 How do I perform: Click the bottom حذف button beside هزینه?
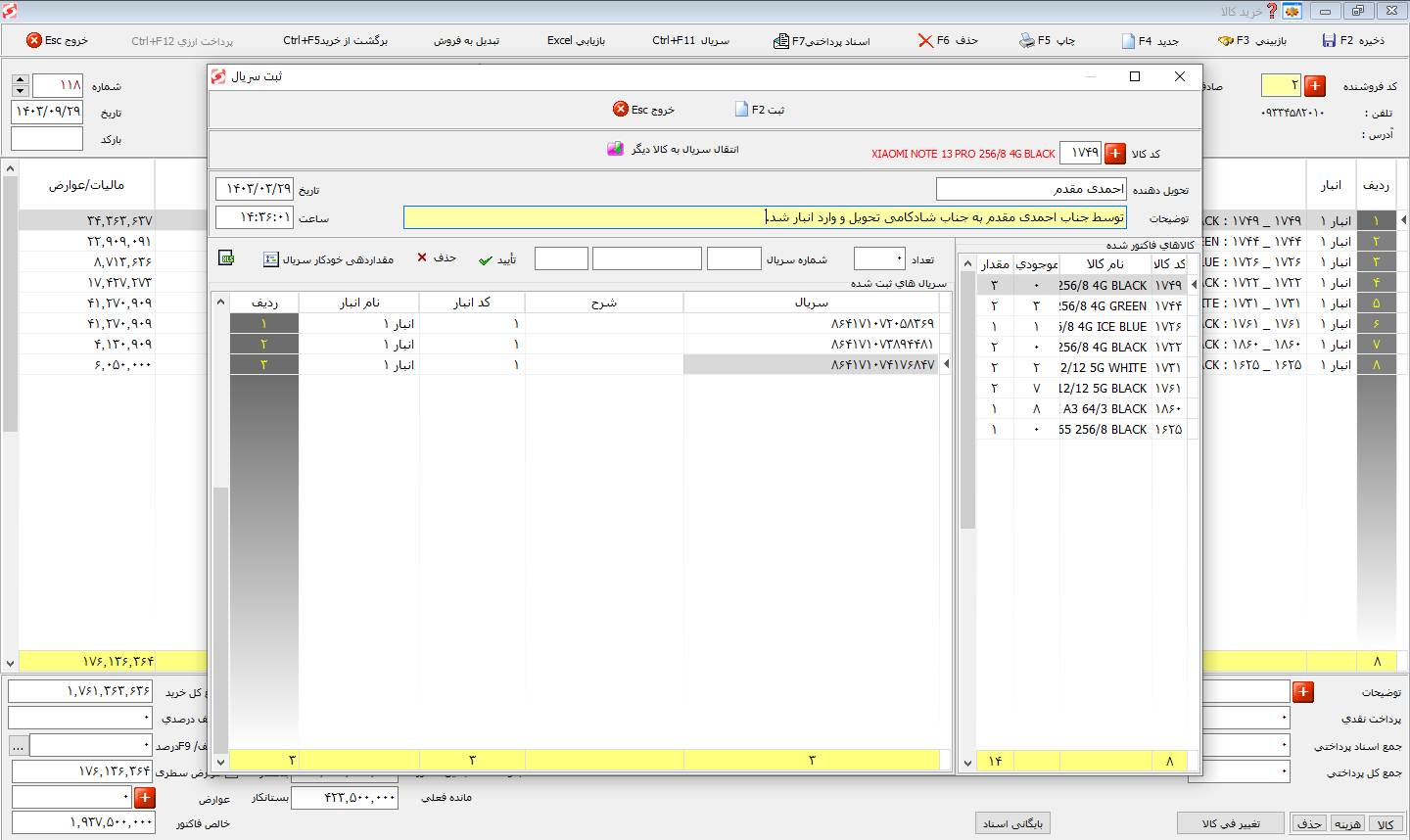pos(1309,823)
